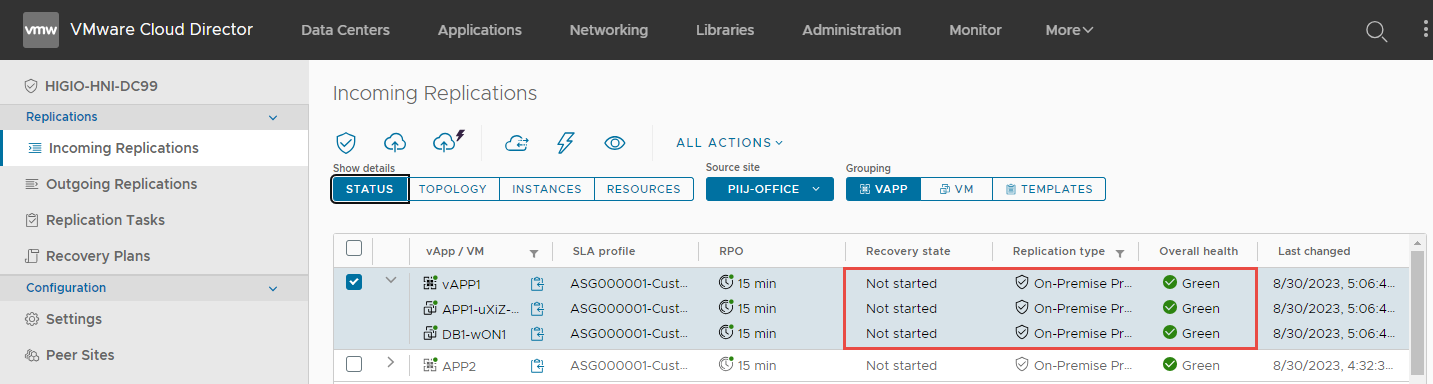Click the vApp / VM column filter icon

534,253
